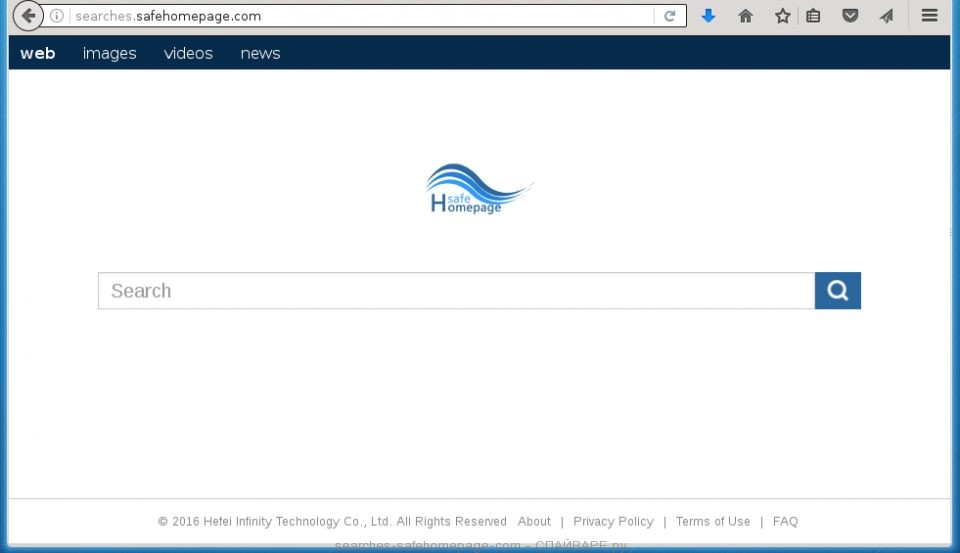Switch to the videos tab
The width and height of the screenshot is (960, 553).
click(x=188, y=53)
